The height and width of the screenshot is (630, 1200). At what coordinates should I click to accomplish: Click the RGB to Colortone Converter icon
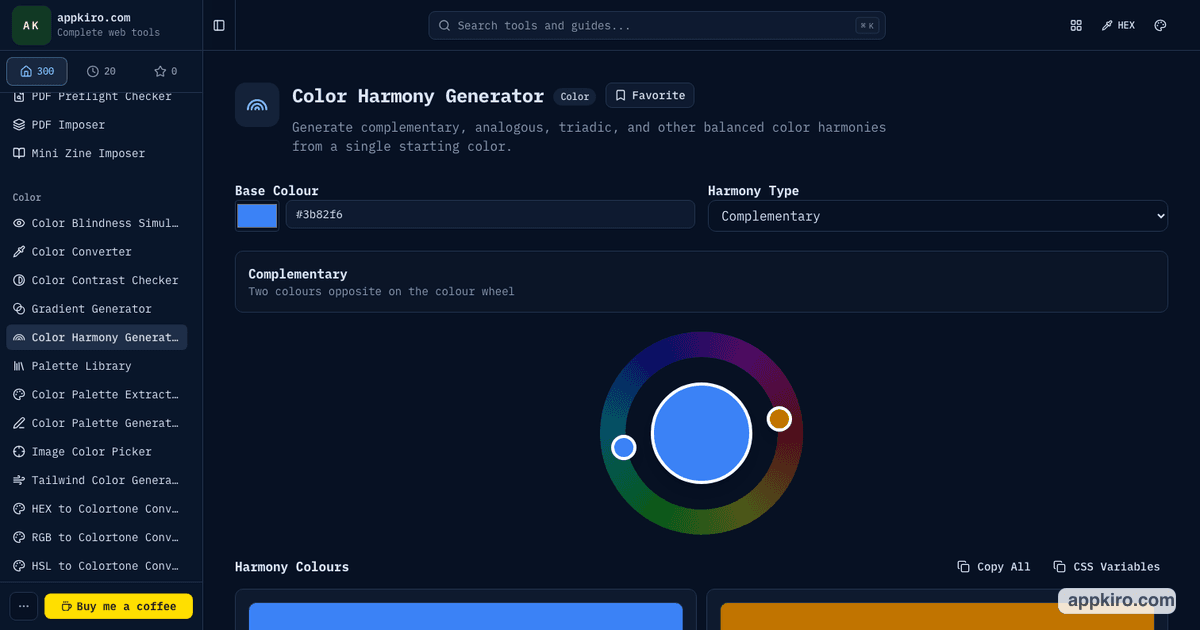[x=19, y=537]
